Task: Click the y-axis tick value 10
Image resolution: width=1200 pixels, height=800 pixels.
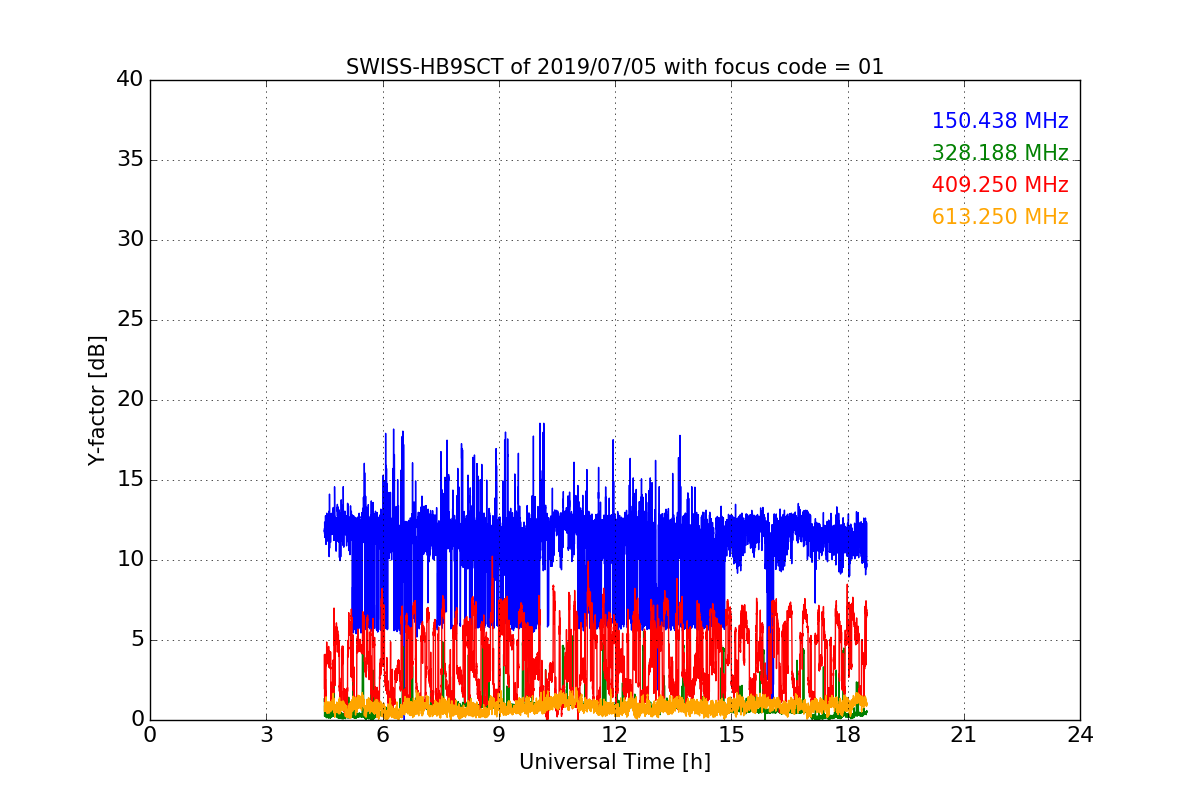Action: coord(130,560)
